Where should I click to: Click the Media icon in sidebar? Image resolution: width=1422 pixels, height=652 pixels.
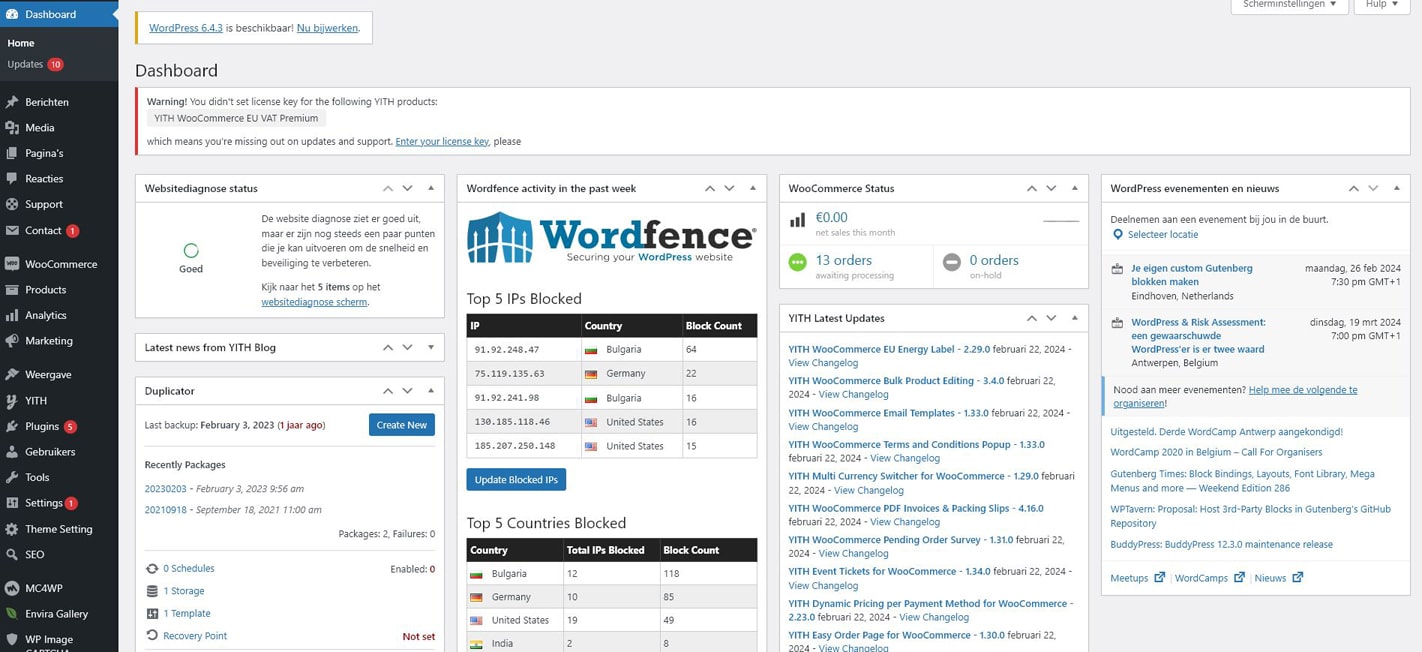12,128
